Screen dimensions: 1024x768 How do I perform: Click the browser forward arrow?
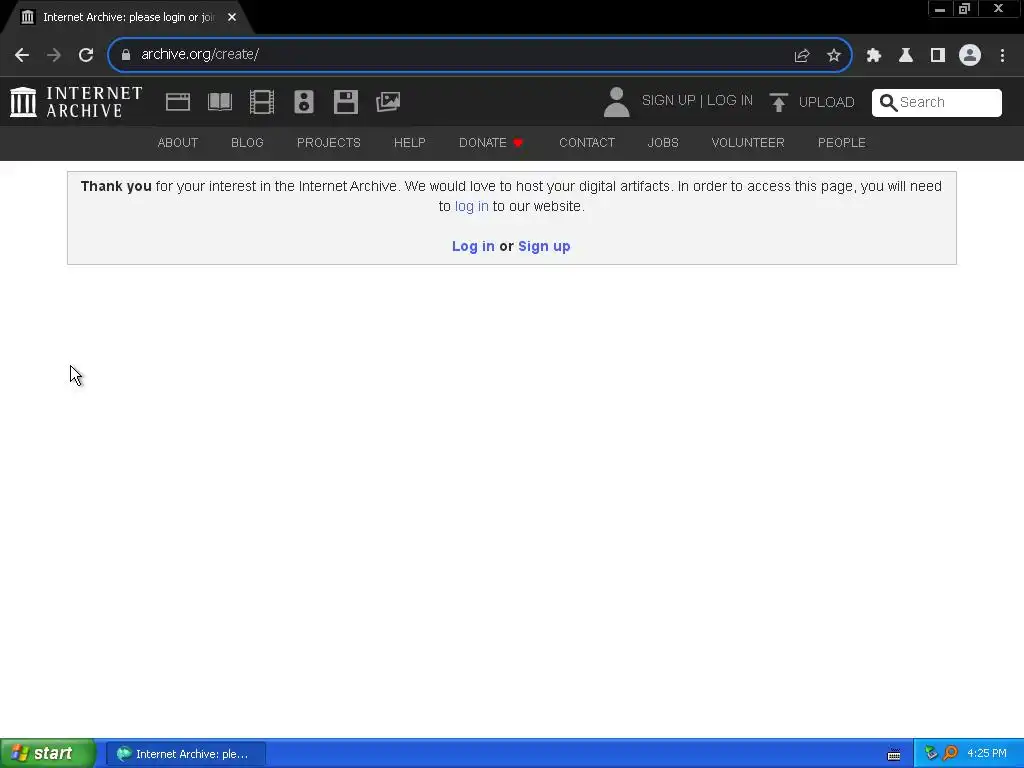pos(54,55)
